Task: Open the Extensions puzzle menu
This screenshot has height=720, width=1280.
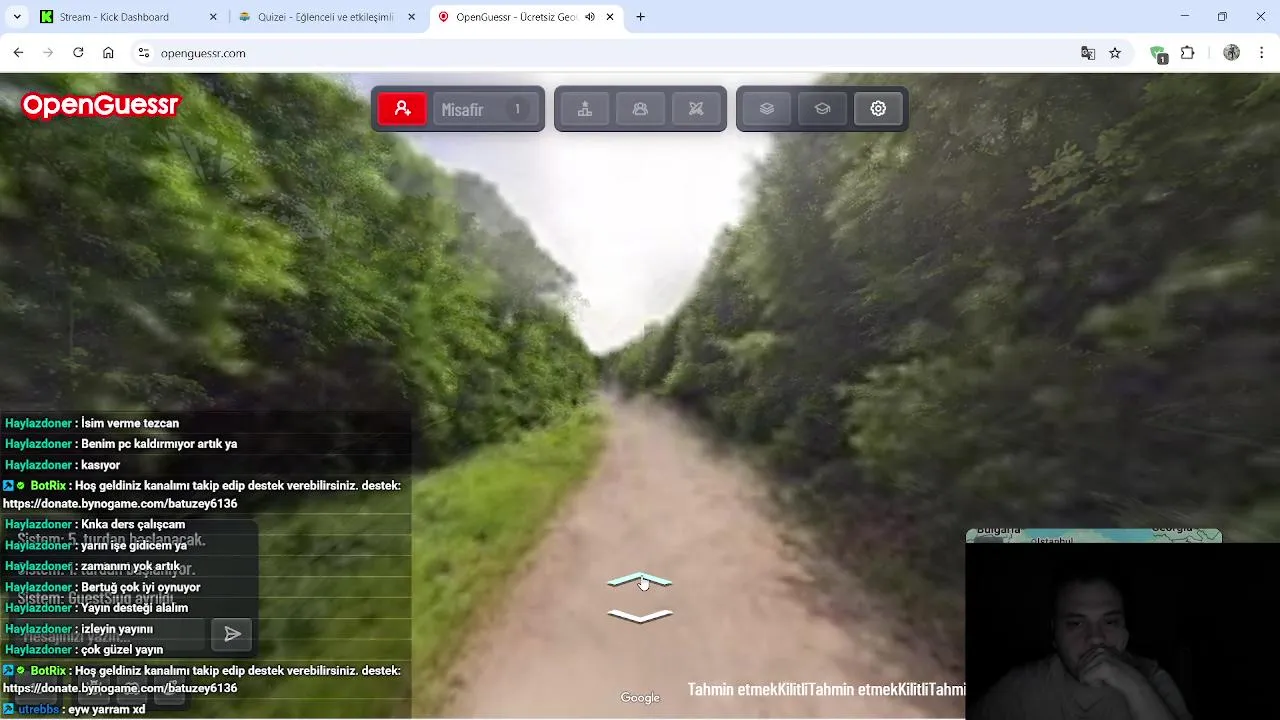Action: 1188,53
